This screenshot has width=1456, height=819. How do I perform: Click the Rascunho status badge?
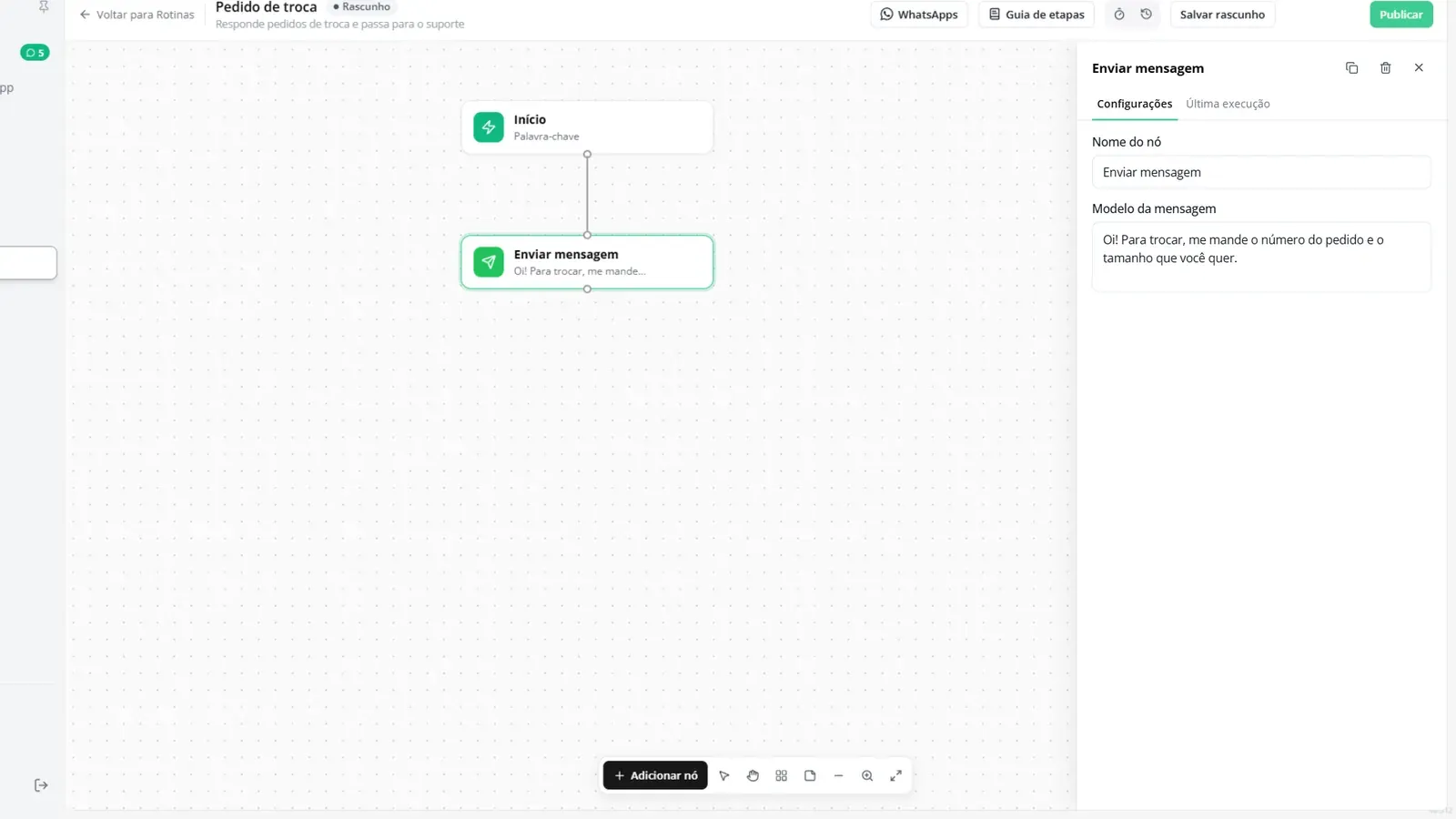pyautogui.click(x=361, y=6)
